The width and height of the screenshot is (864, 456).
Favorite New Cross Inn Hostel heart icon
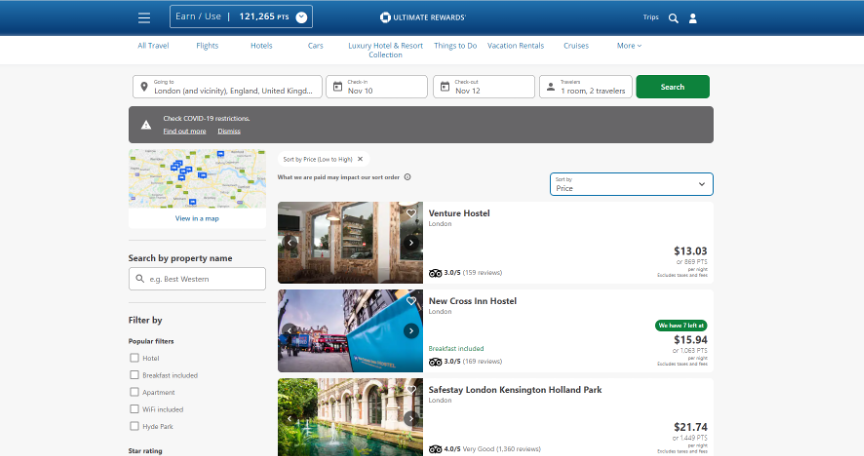[x=411, y=301]
